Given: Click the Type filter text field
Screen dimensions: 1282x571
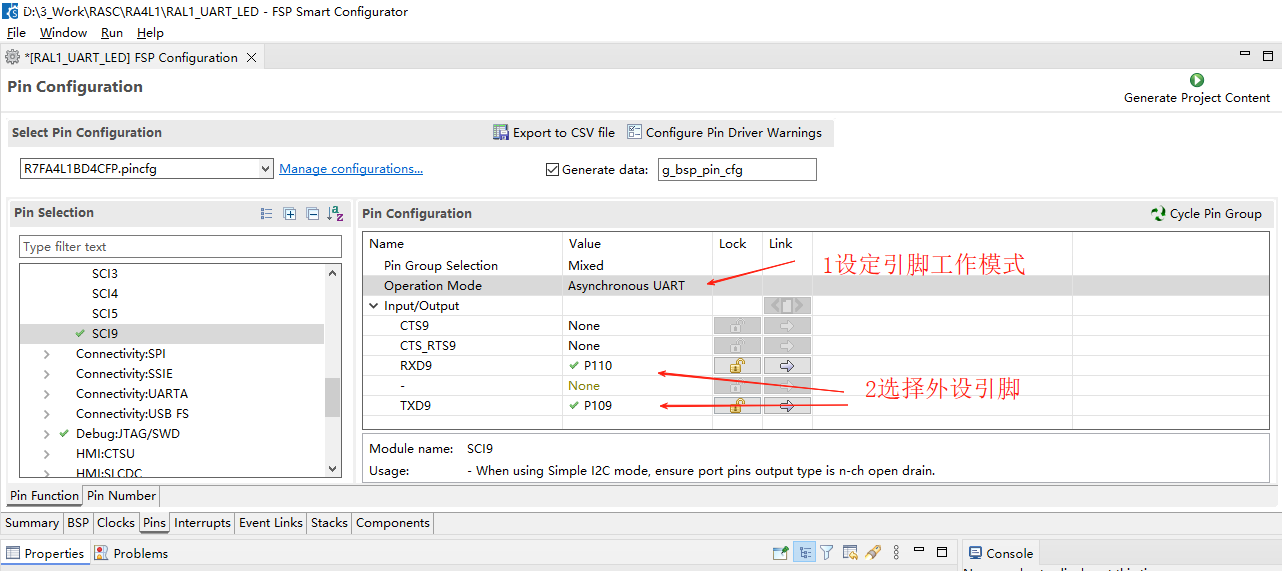Looking at the screenshot, I should pyautogui.click(x=181, y=247).
